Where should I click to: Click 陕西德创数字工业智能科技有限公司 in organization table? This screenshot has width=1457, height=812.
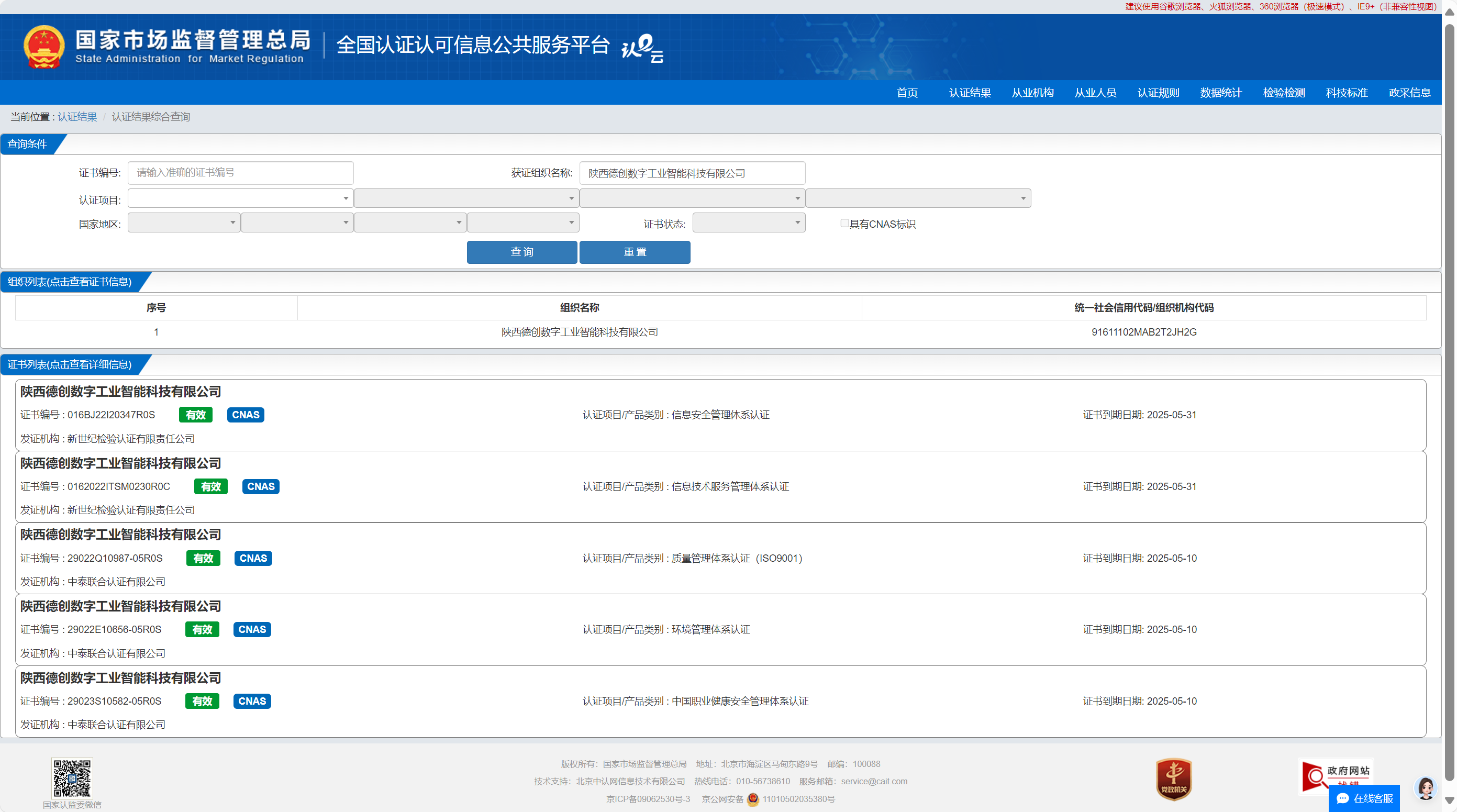(579, 332)
